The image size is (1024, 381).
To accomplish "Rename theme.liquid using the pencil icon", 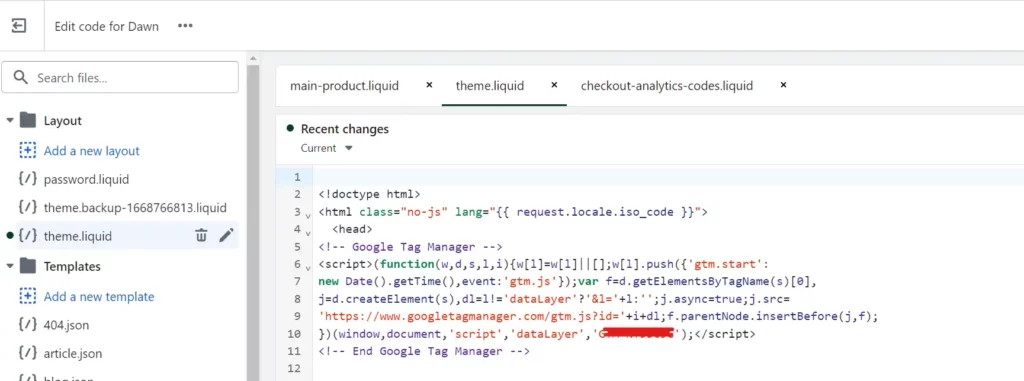I will [x=226, y=235].
